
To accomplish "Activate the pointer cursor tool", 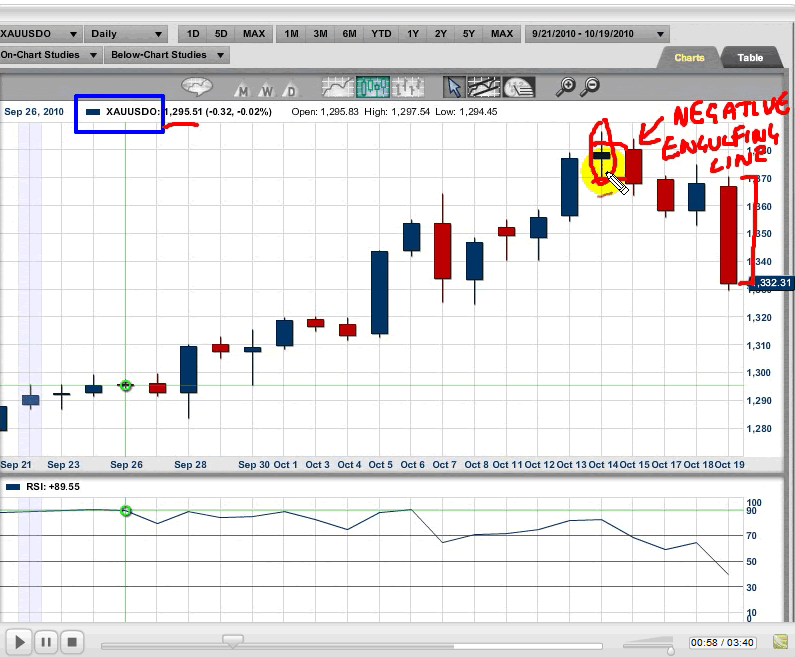I will pyautogui.click(x=454, y=87).
